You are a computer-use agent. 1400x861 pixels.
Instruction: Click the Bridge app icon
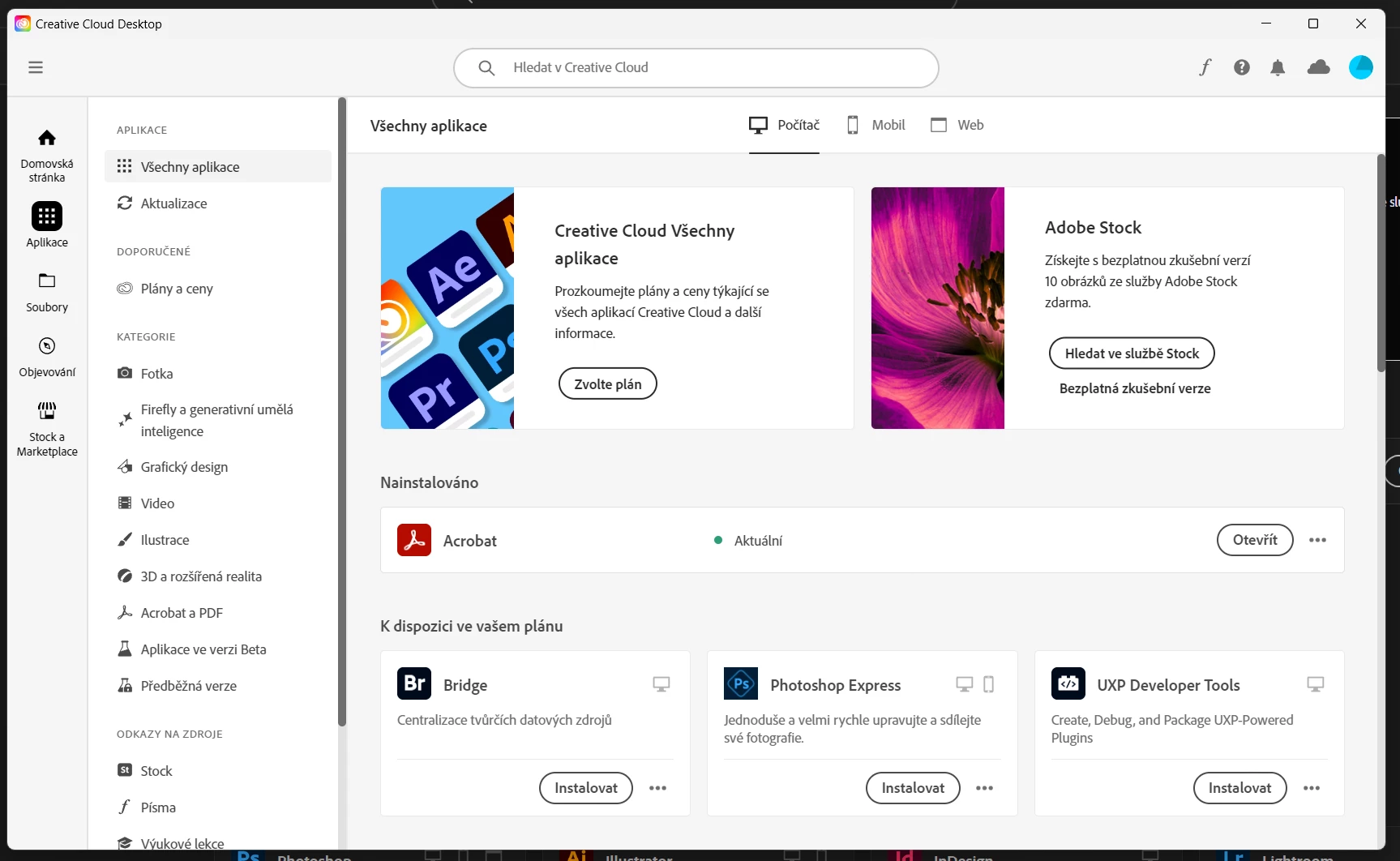[x=414, y=683]
